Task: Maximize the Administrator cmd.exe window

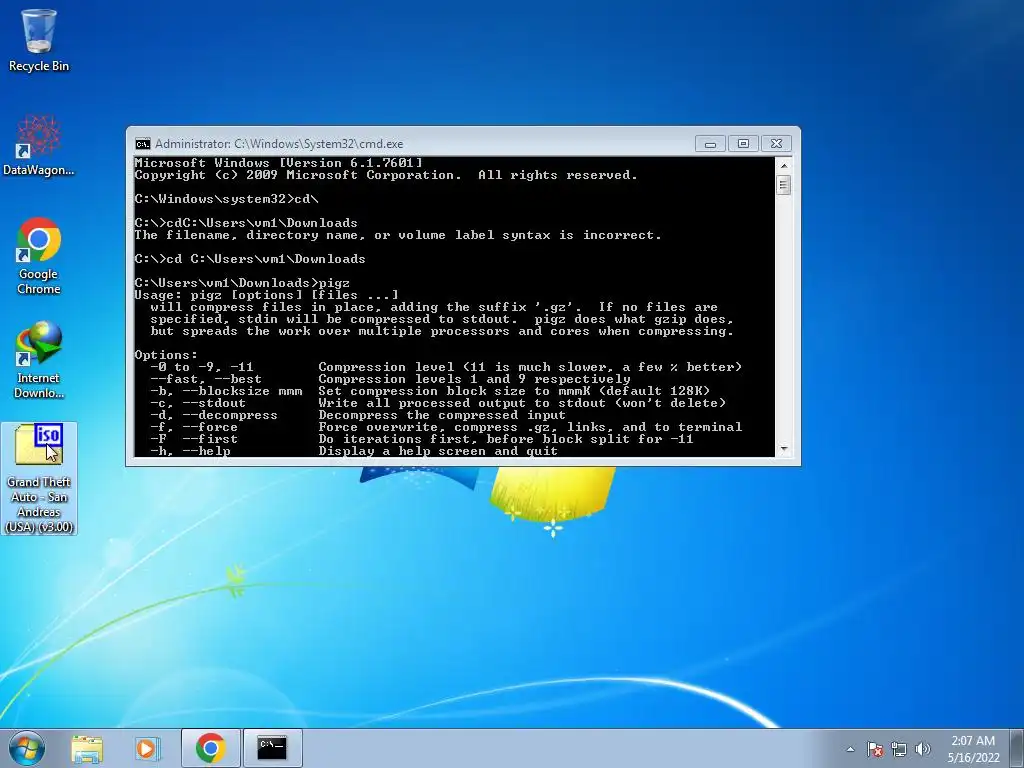Action: [x=743, y=144]
